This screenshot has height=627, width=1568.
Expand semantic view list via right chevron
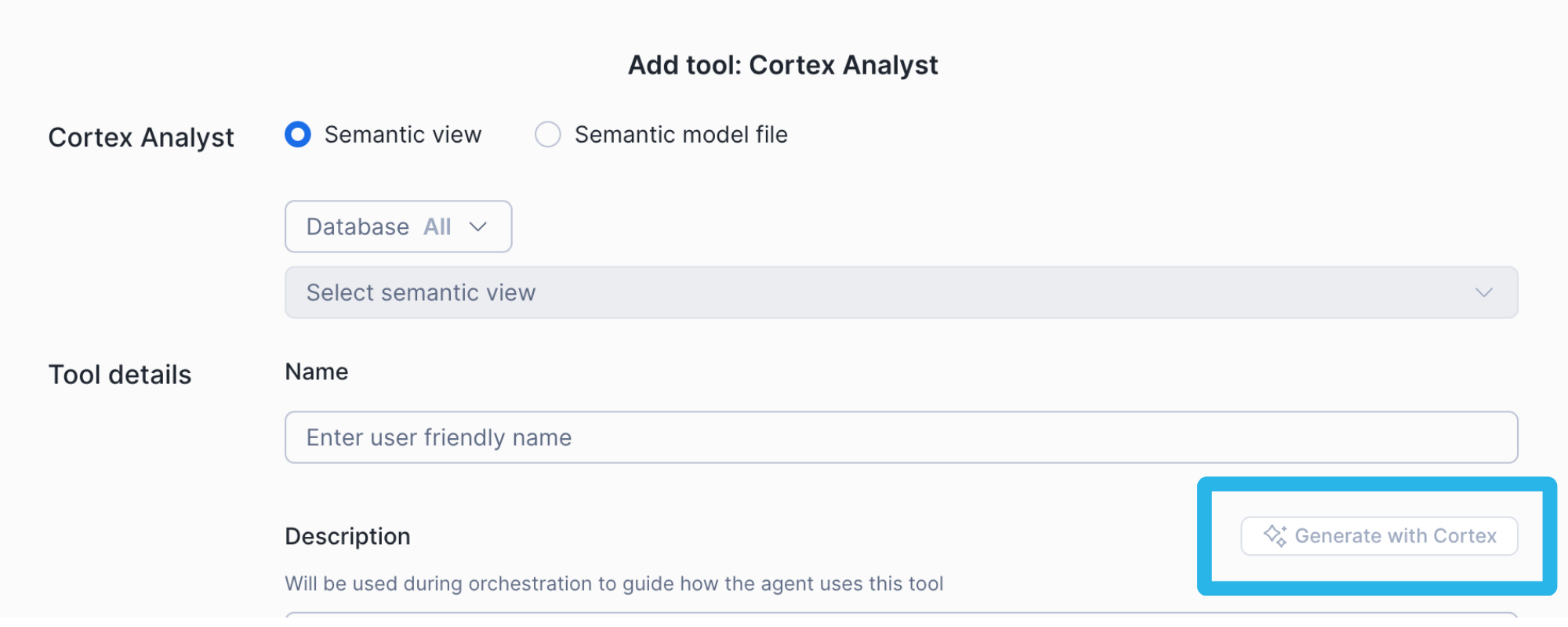coord(1483,292)
